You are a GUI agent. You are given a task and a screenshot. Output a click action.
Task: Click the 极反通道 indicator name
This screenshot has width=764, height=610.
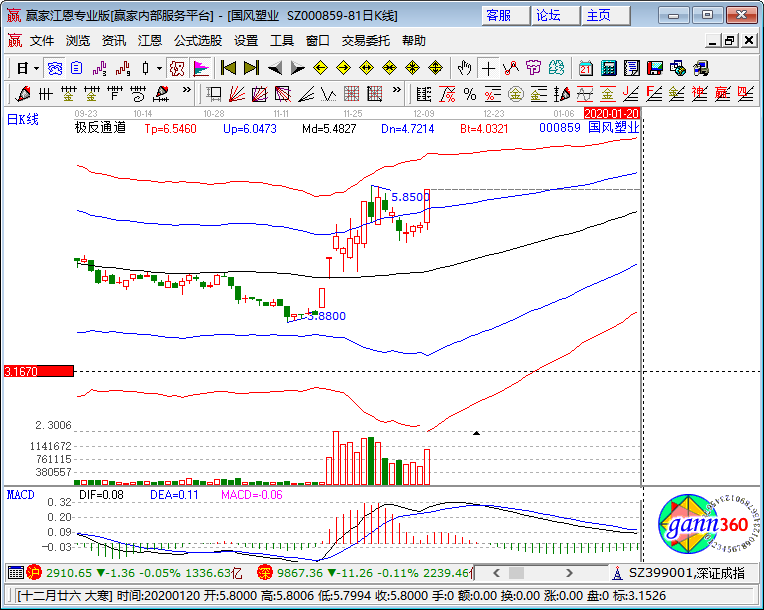[x=100, y=128]
